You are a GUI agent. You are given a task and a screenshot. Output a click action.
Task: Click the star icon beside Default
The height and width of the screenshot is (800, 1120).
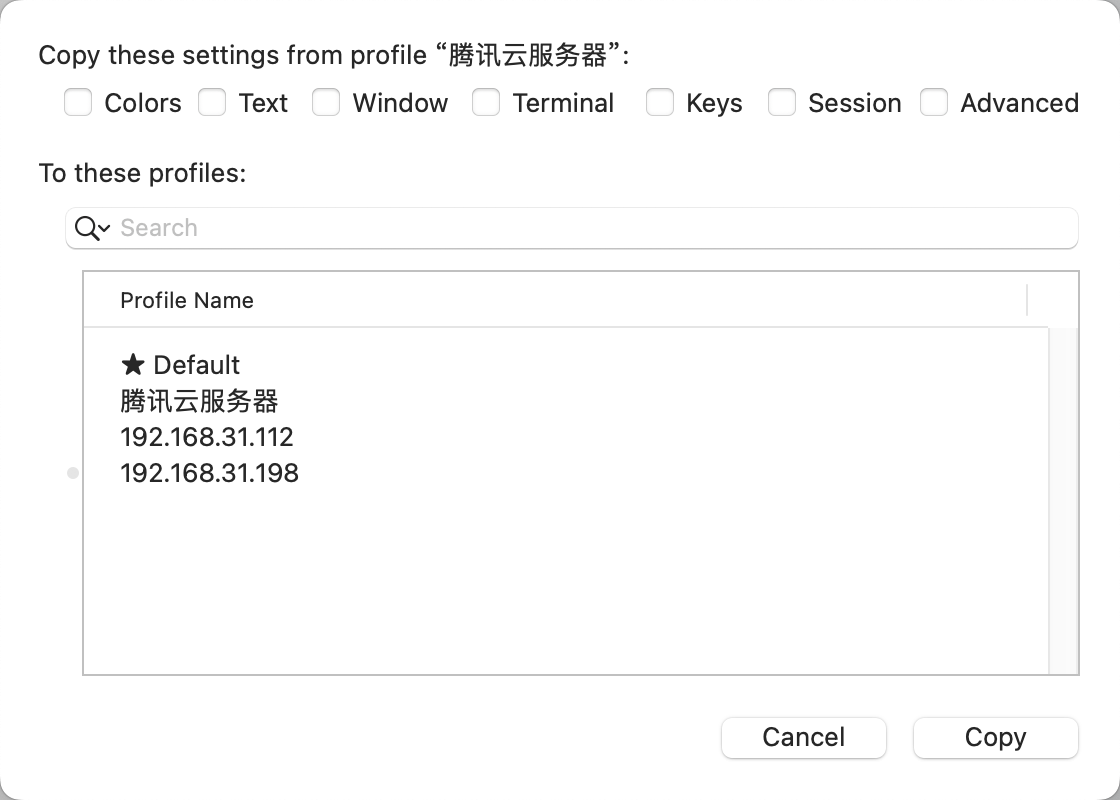tap(133, 365)
